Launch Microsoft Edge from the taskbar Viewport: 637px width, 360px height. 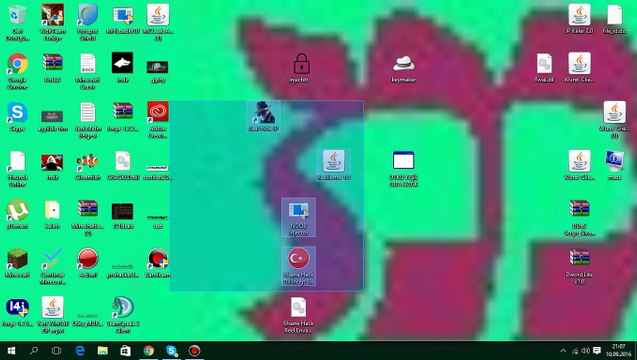[80, 350]
